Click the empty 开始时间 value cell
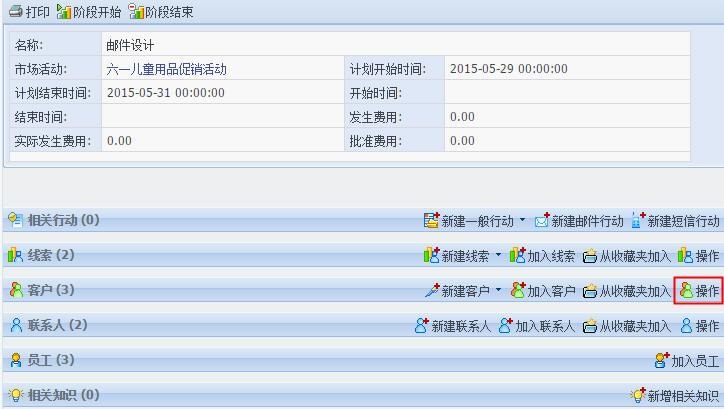The image size is (724, 409). (x=567, y=93)
